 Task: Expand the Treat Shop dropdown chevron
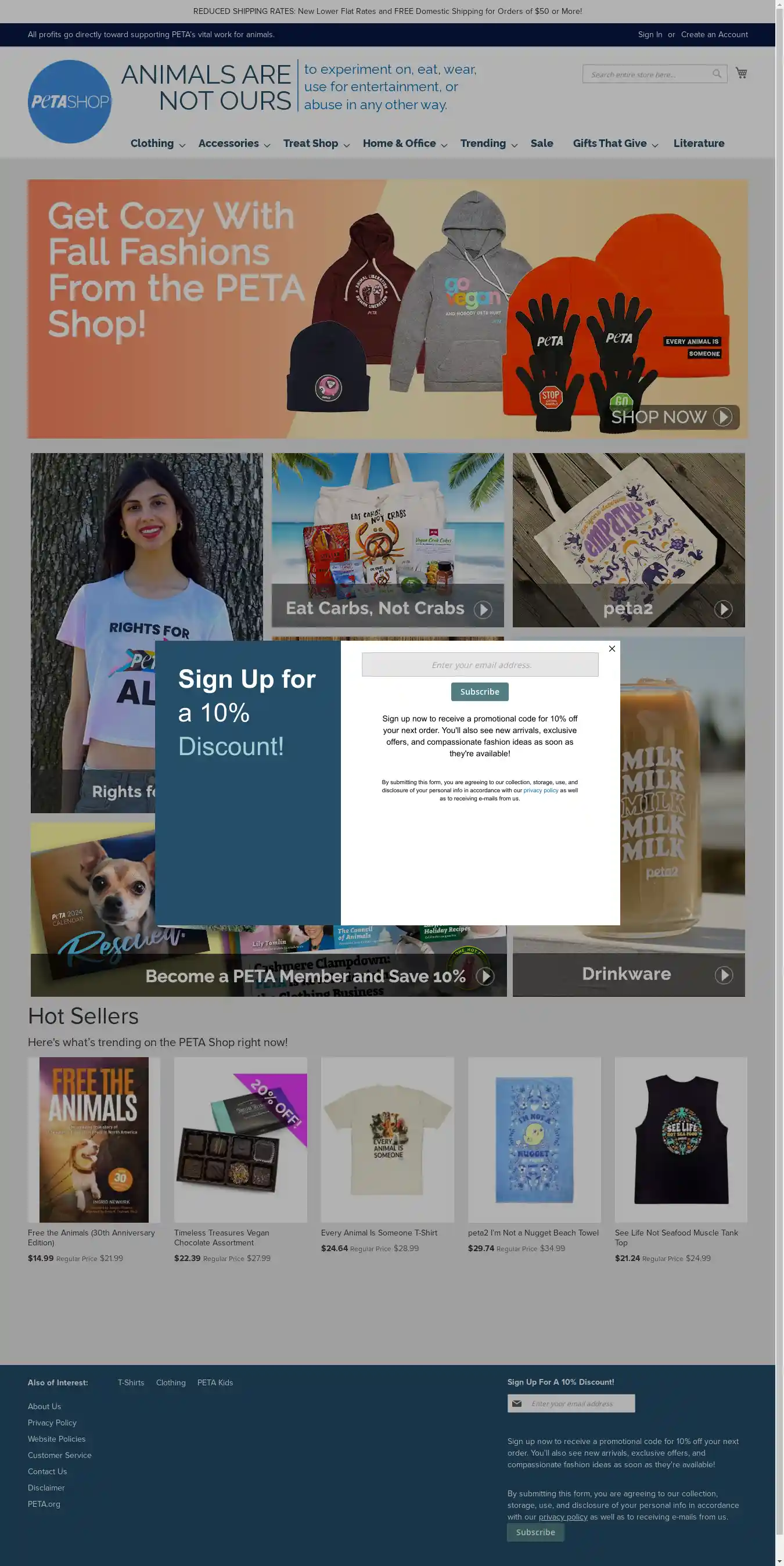pos(347,145)
